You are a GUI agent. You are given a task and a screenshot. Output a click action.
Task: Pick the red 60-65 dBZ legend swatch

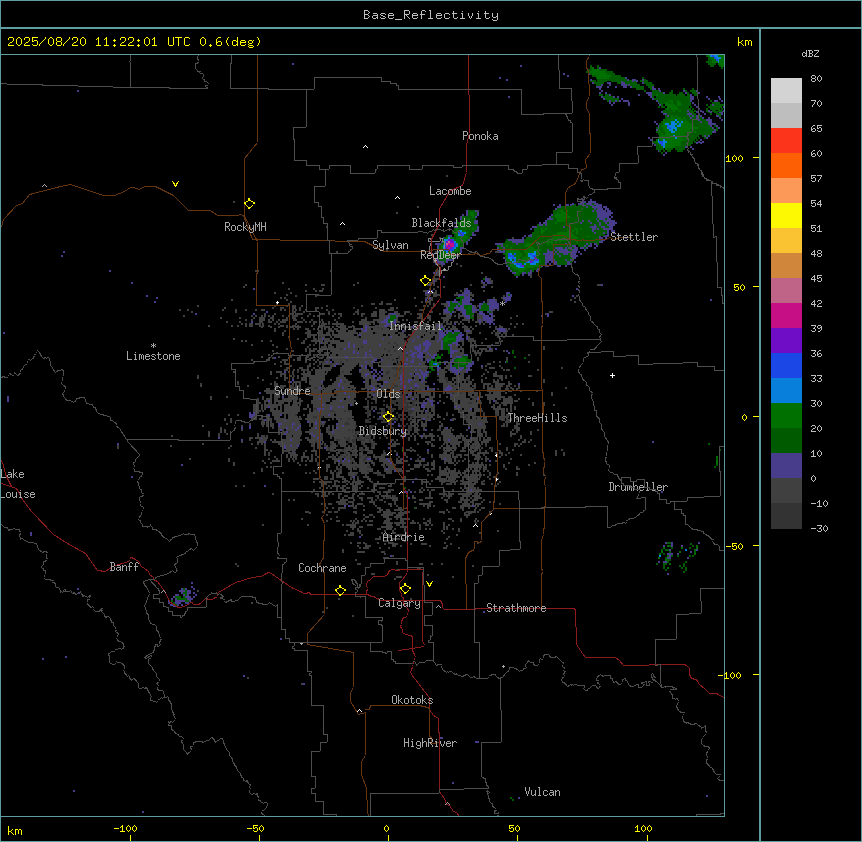pyautogui.click(x=786, y=140)
